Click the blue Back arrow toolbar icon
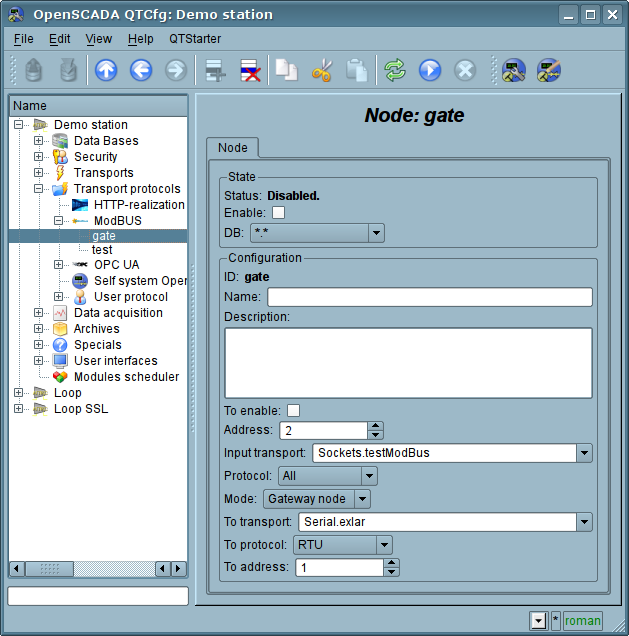The width and height of the screenshot is (629, 636). pos(141,70)
